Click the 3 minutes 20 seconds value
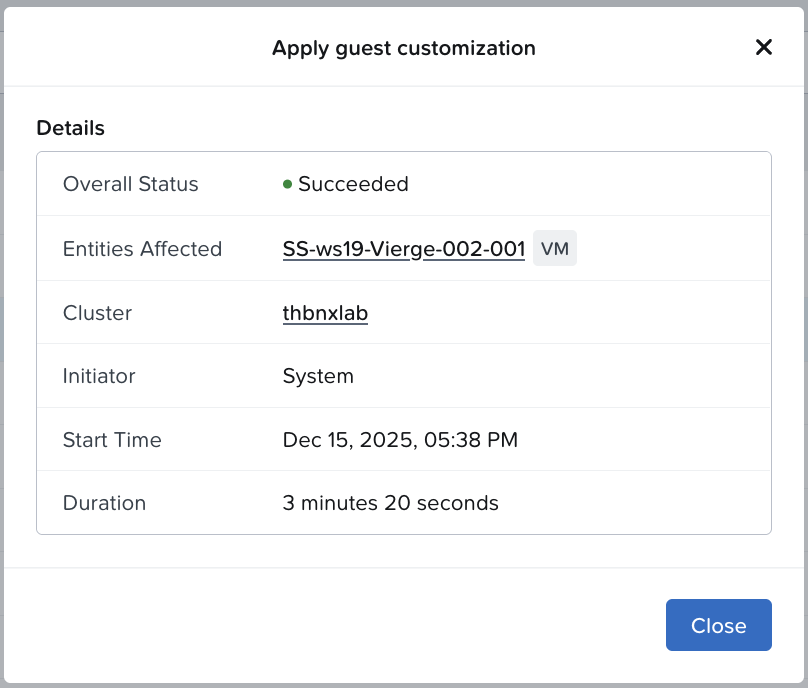The width and height of the screenshot is (808, 688). (x=390, y=503)
